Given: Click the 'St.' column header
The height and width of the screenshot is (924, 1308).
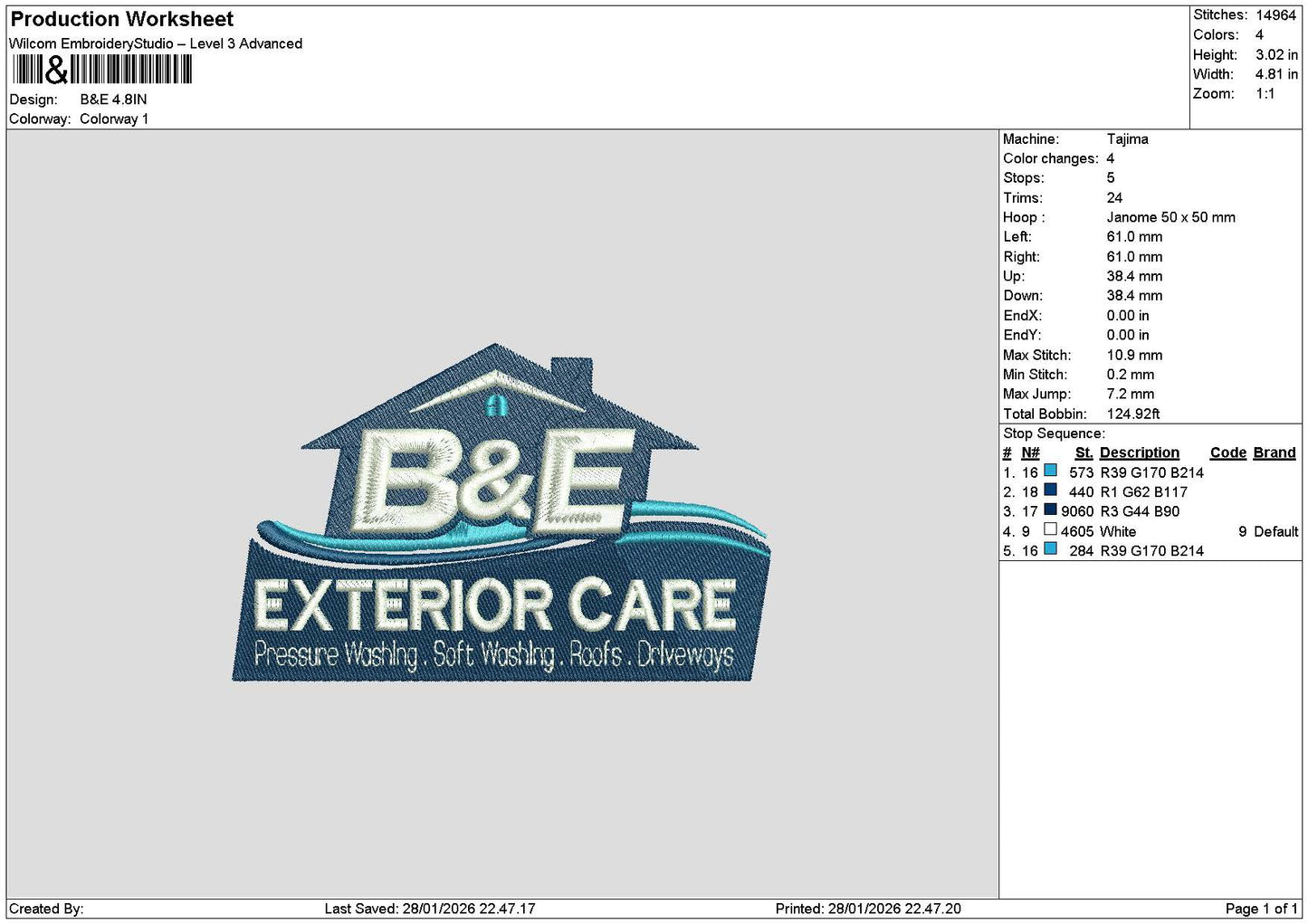Looking at the screenshot, I should coord(1084,452).
